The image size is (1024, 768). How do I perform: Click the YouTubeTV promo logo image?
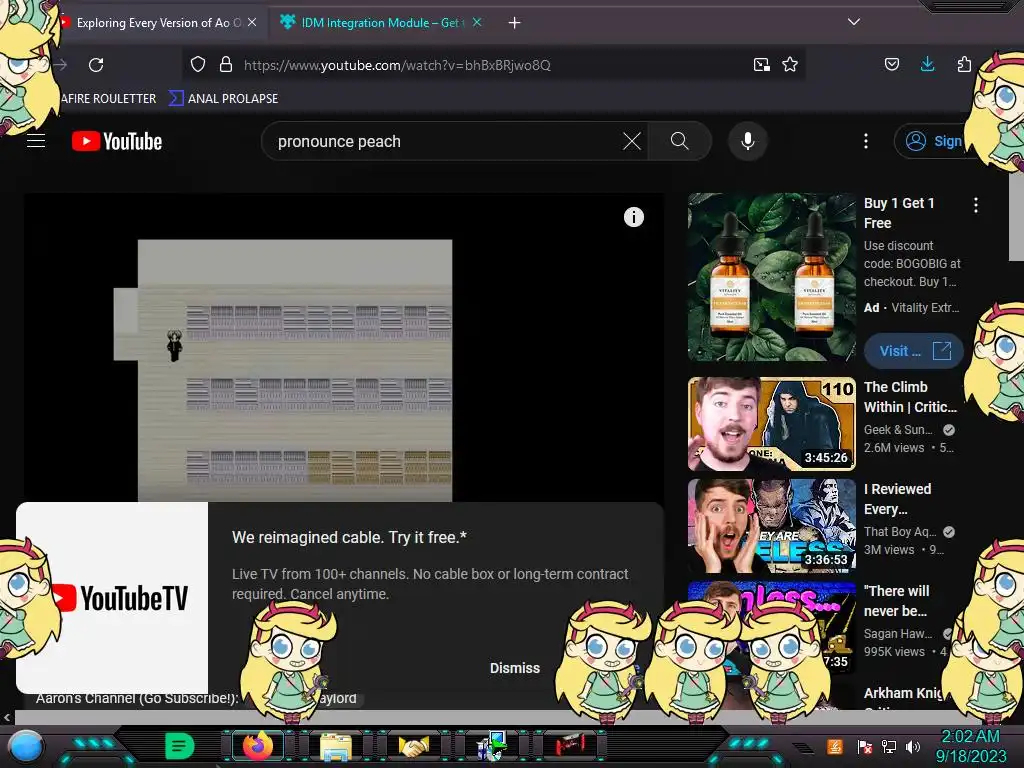(x=112, y=598)
